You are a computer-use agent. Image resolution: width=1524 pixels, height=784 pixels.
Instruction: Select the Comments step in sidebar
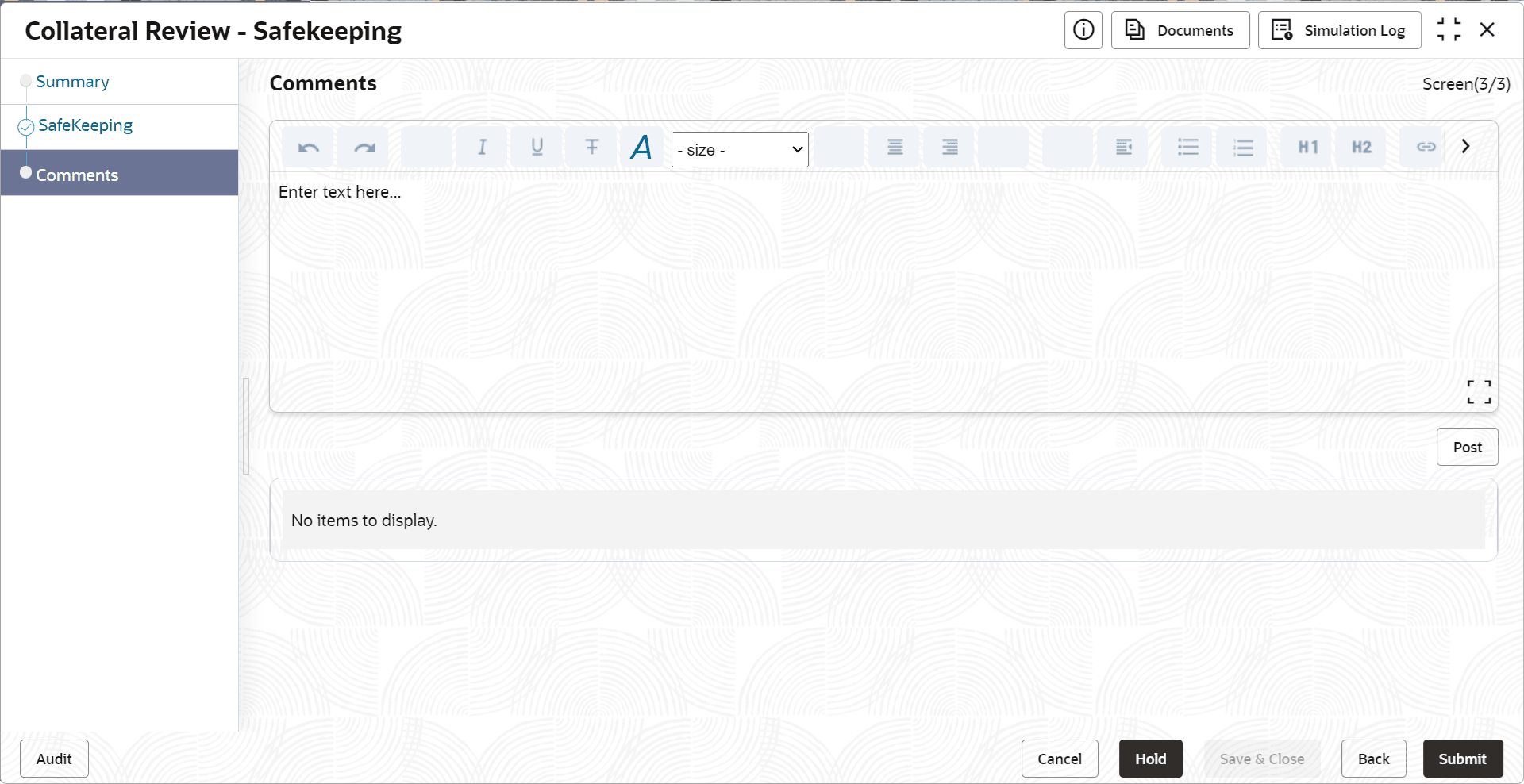point(119,173)
